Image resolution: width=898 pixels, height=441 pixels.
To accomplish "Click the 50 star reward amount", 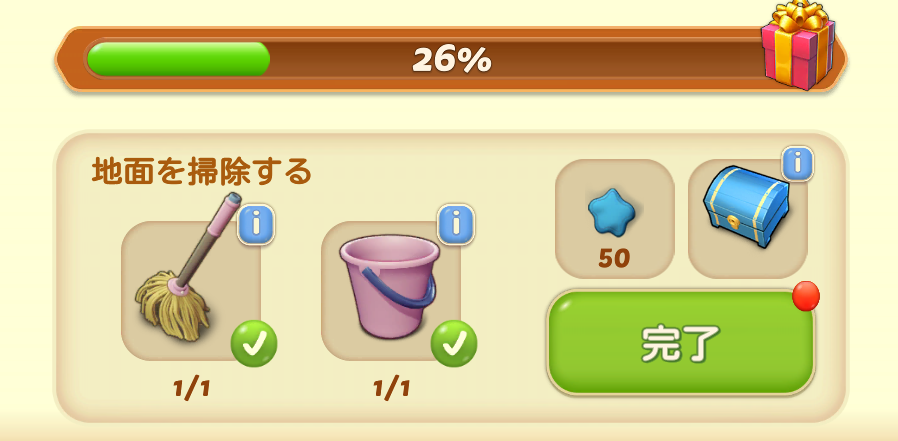I will [x=614, y=259].
